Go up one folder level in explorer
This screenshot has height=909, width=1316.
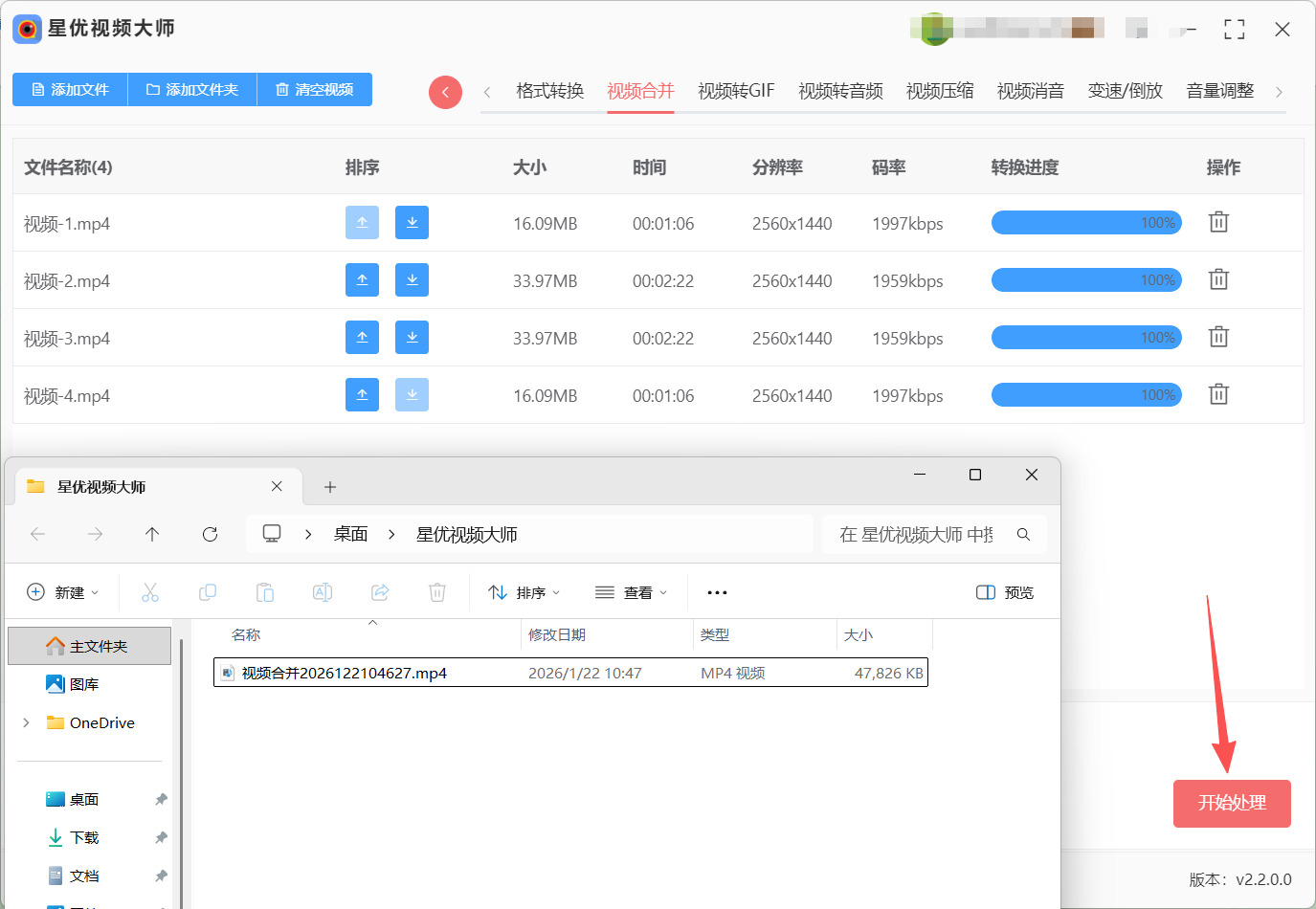click(x=152, y=534)
